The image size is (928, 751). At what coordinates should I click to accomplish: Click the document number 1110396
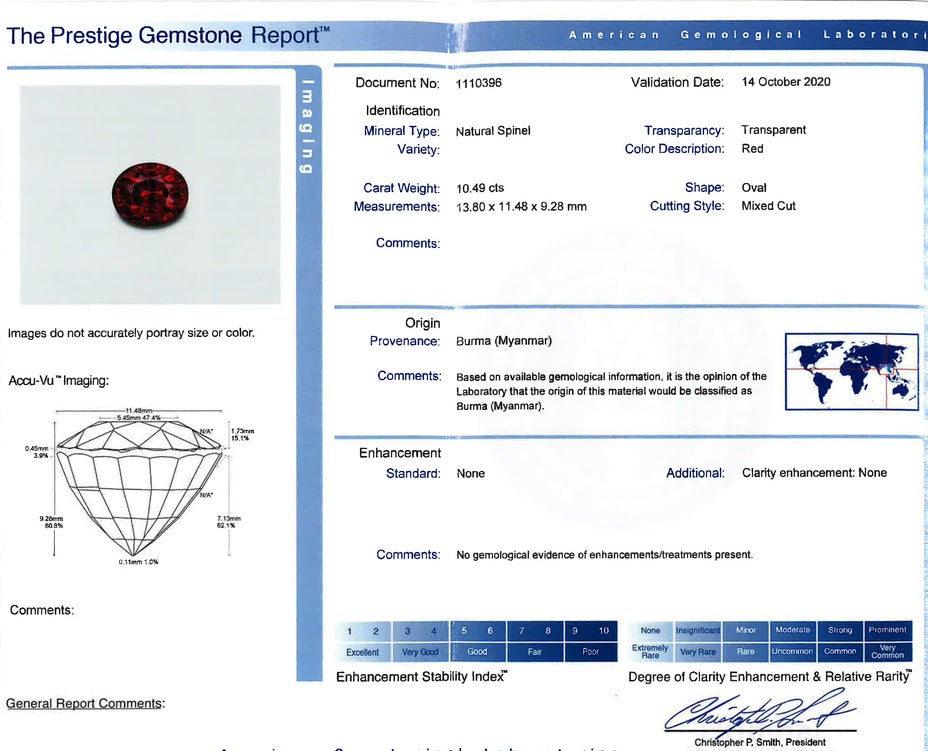[x=478, y=83]
